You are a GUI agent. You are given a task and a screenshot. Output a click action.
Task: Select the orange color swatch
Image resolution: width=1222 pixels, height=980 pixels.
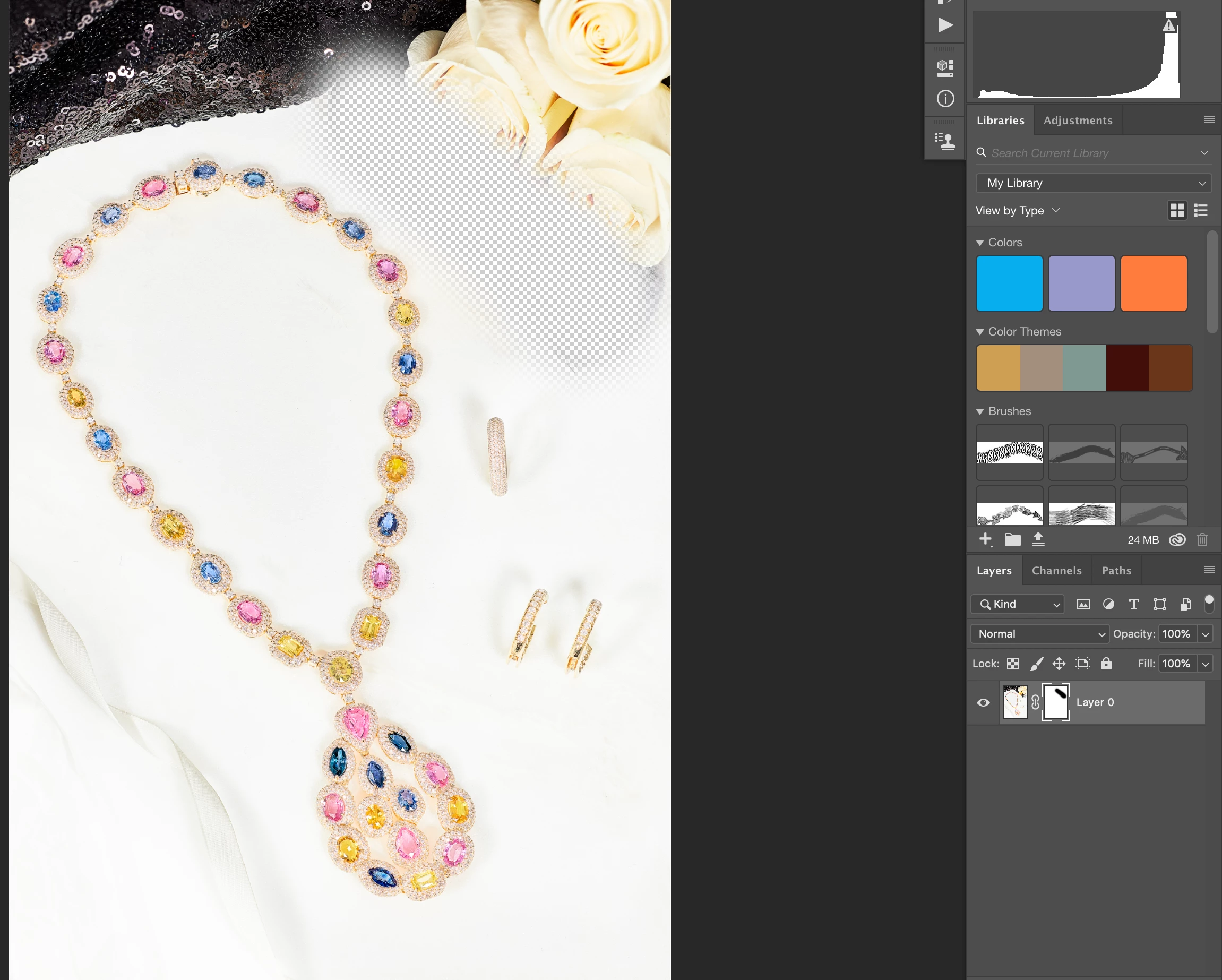pos(1154,283)
